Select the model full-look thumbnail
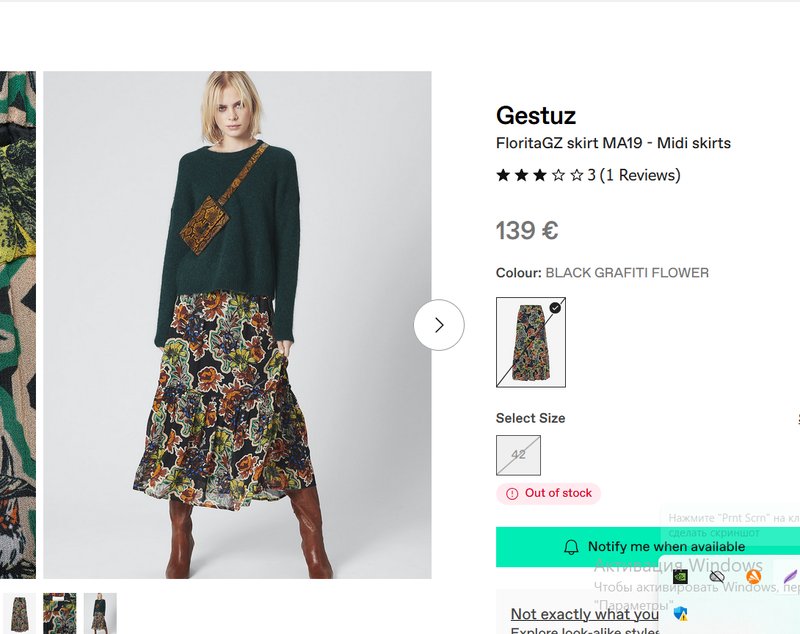Viewport: 800px width, 634px height. [x=100, y=612]
